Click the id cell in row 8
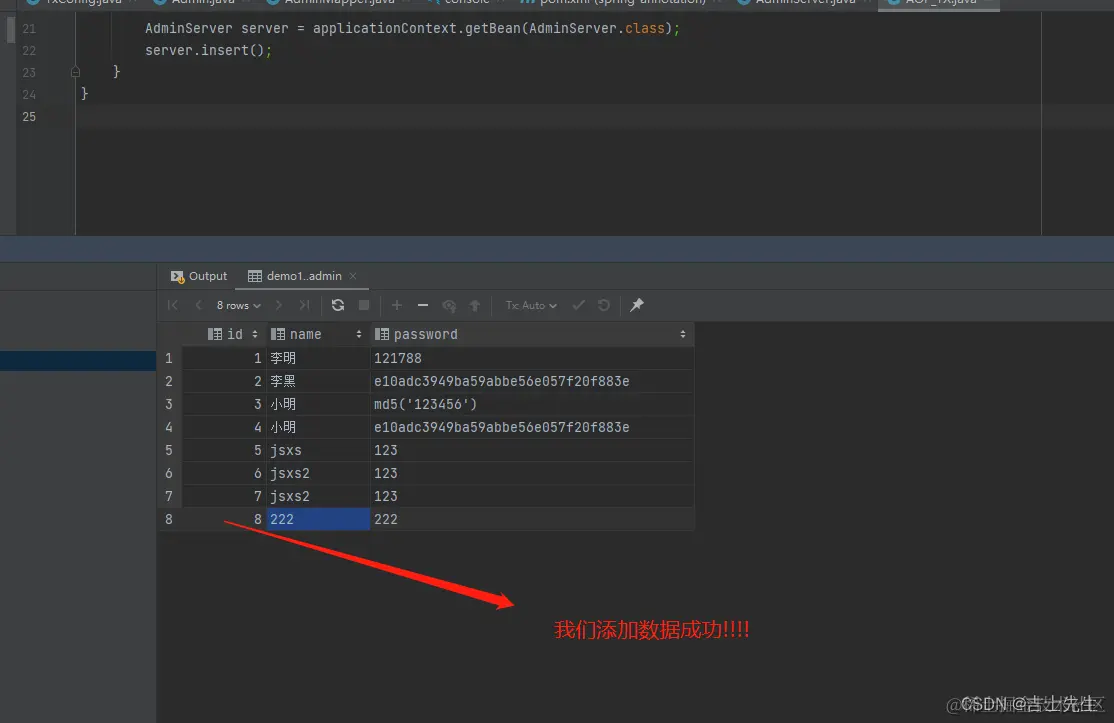 point(224,519)
